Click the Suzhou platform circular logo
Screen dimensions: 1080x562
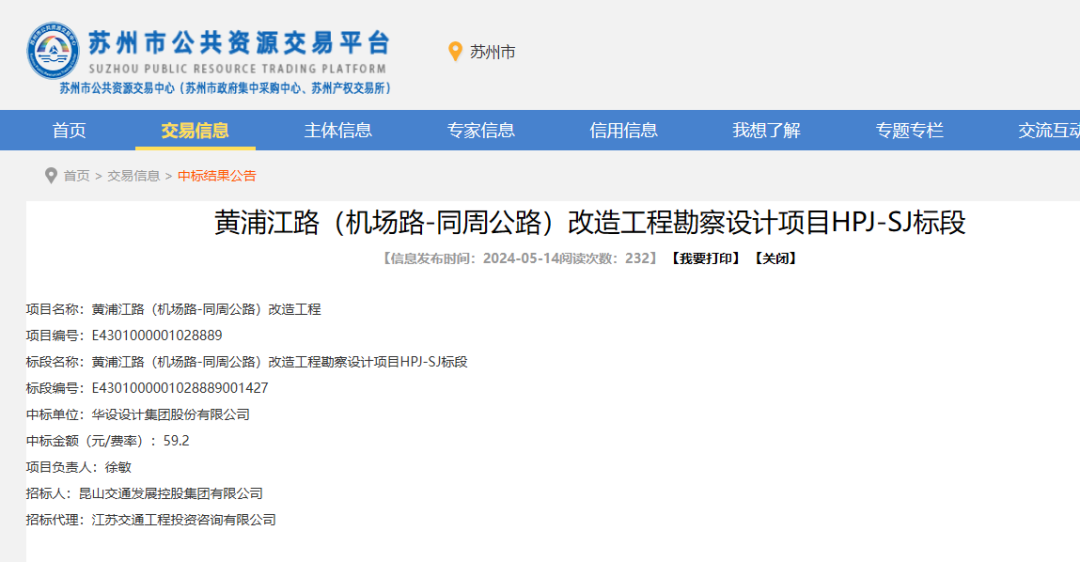click(53, 51)
